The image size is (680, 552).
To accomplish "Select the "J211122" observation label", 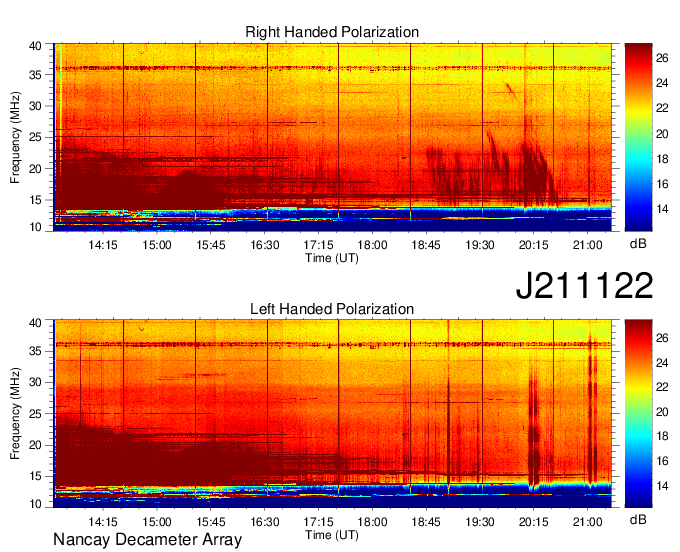I will click(x=584, y=285).
